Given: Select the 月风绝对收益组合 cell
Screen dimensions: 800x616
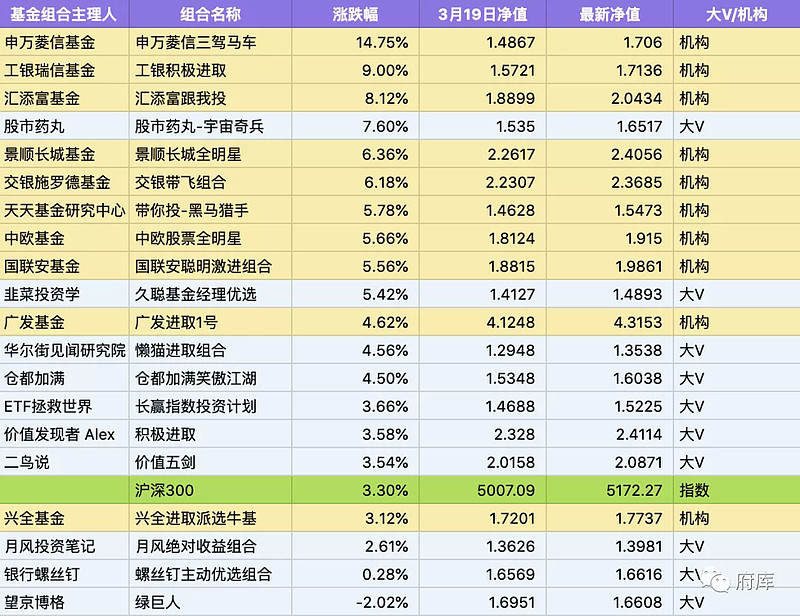Looking at the screenshot, I should (210, 547).
